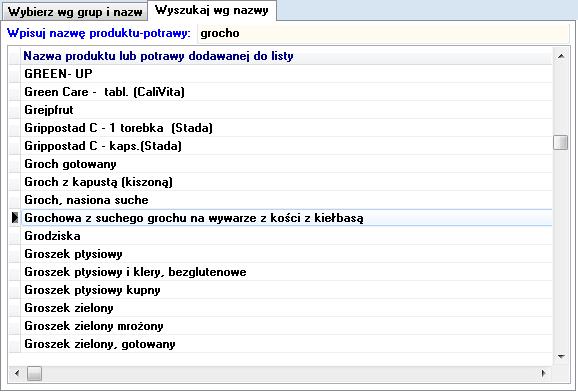Viewport: 578px width, 392px height.
Task: Select 'Green Care - tabl. (CaliVita)' row
Action: coord(287,92)
